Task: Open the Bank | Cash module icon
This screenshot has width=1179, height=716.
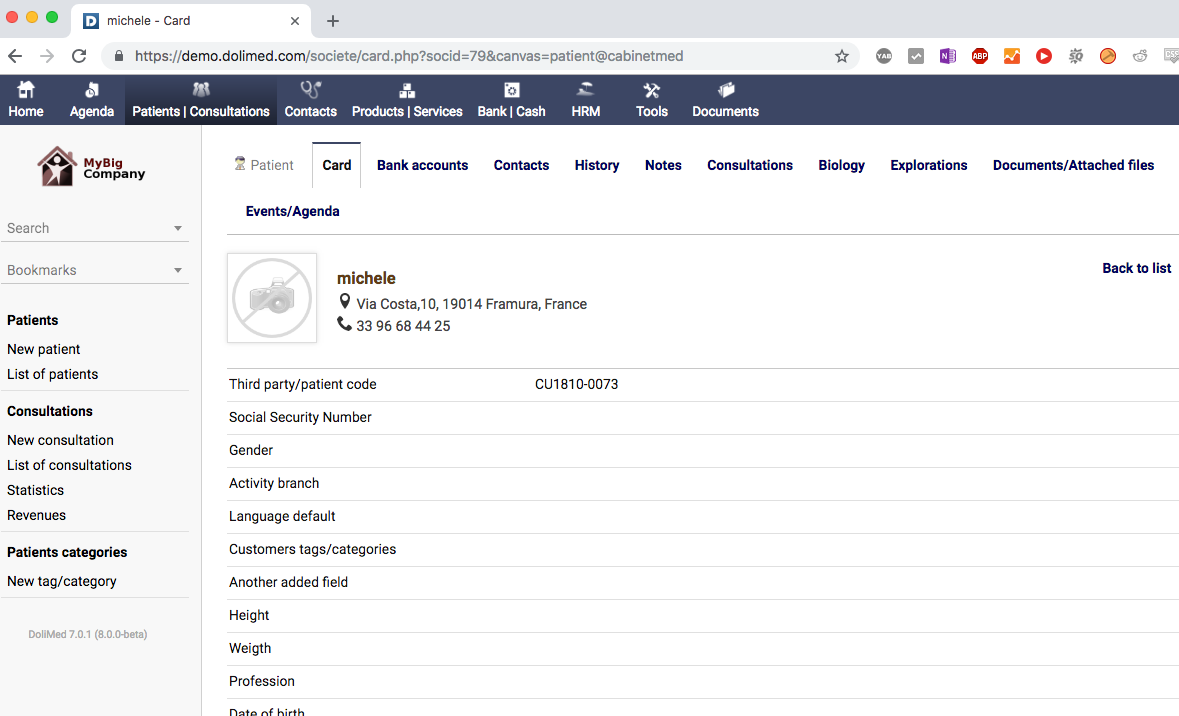Action: click(511, 91)
